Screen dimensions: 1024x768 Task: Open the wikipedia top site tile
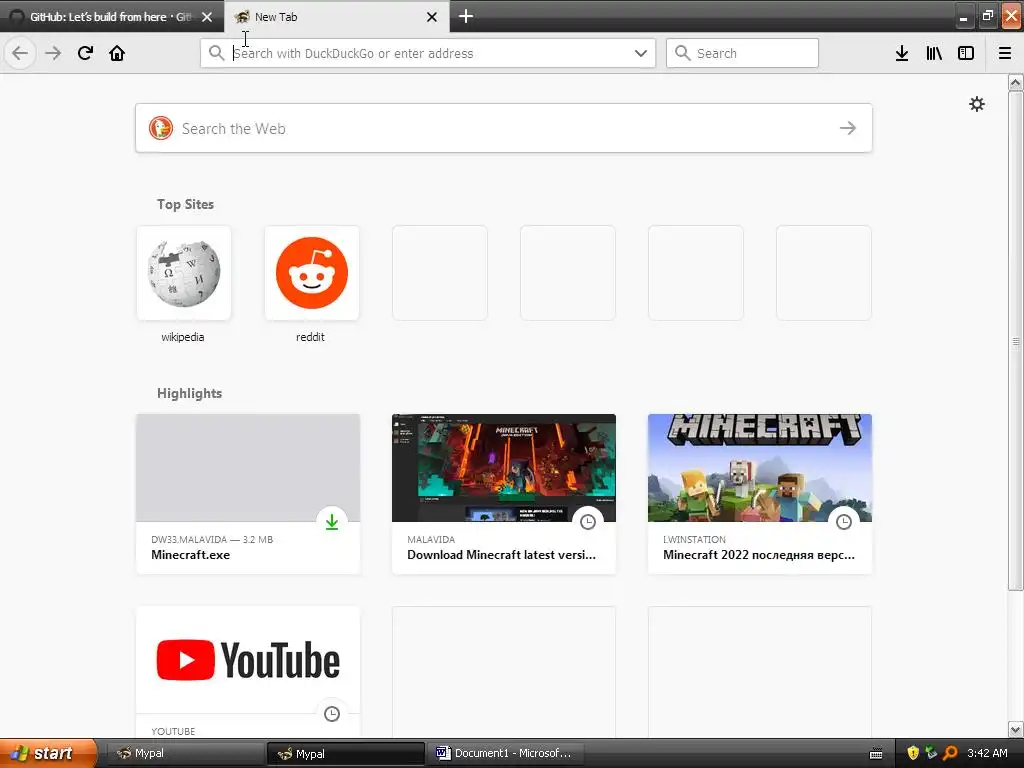click(184, 273)
